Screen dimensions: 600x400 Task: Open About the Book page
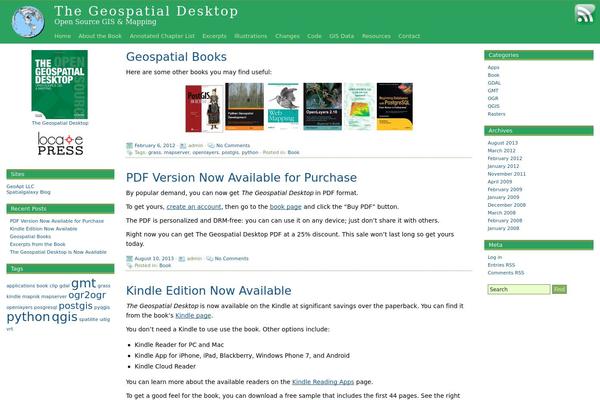pos(100,36)
